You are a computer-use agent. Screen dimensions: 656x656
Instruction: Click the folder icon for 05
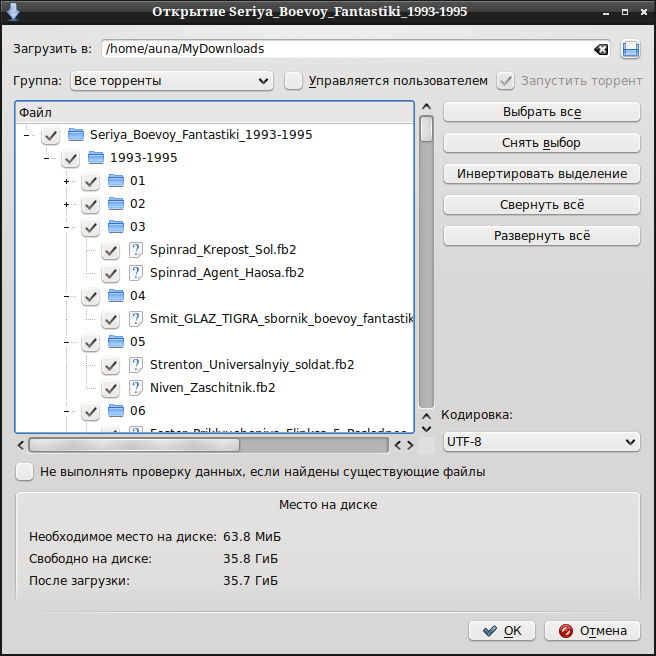[x=116, y=342]
